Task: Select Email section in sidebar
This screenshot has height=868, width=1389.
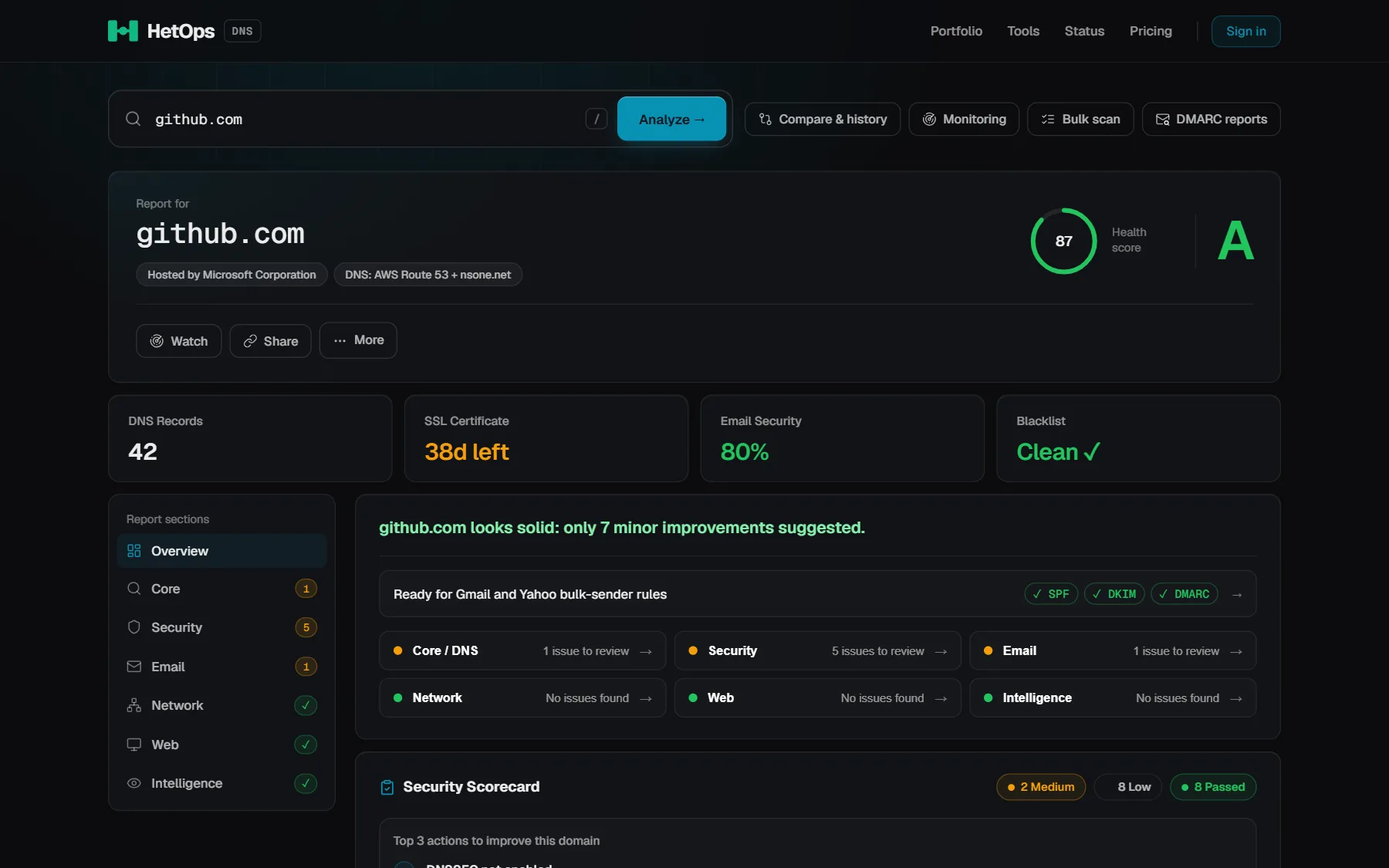Action: pyautogui.click(x=222, y=667)
